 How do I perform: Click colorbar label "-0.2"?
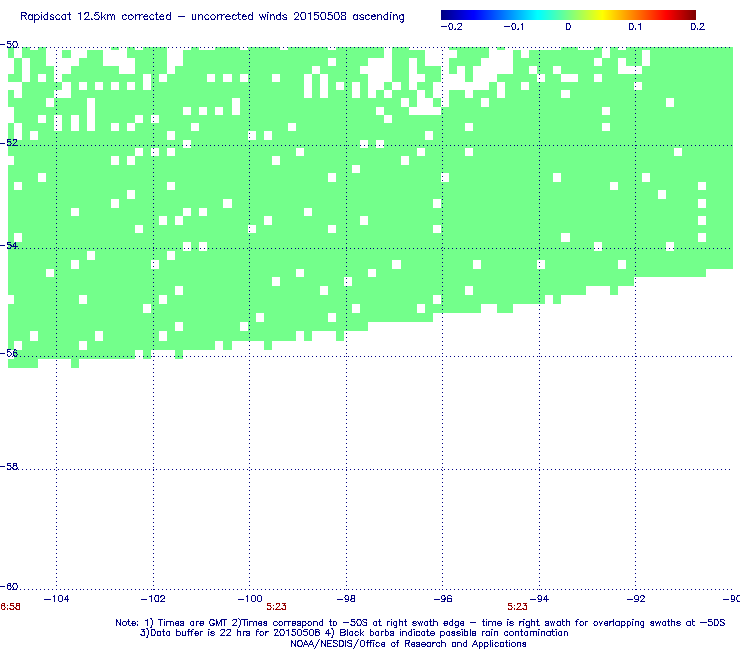pyautogui.click(x=452, y=27)
